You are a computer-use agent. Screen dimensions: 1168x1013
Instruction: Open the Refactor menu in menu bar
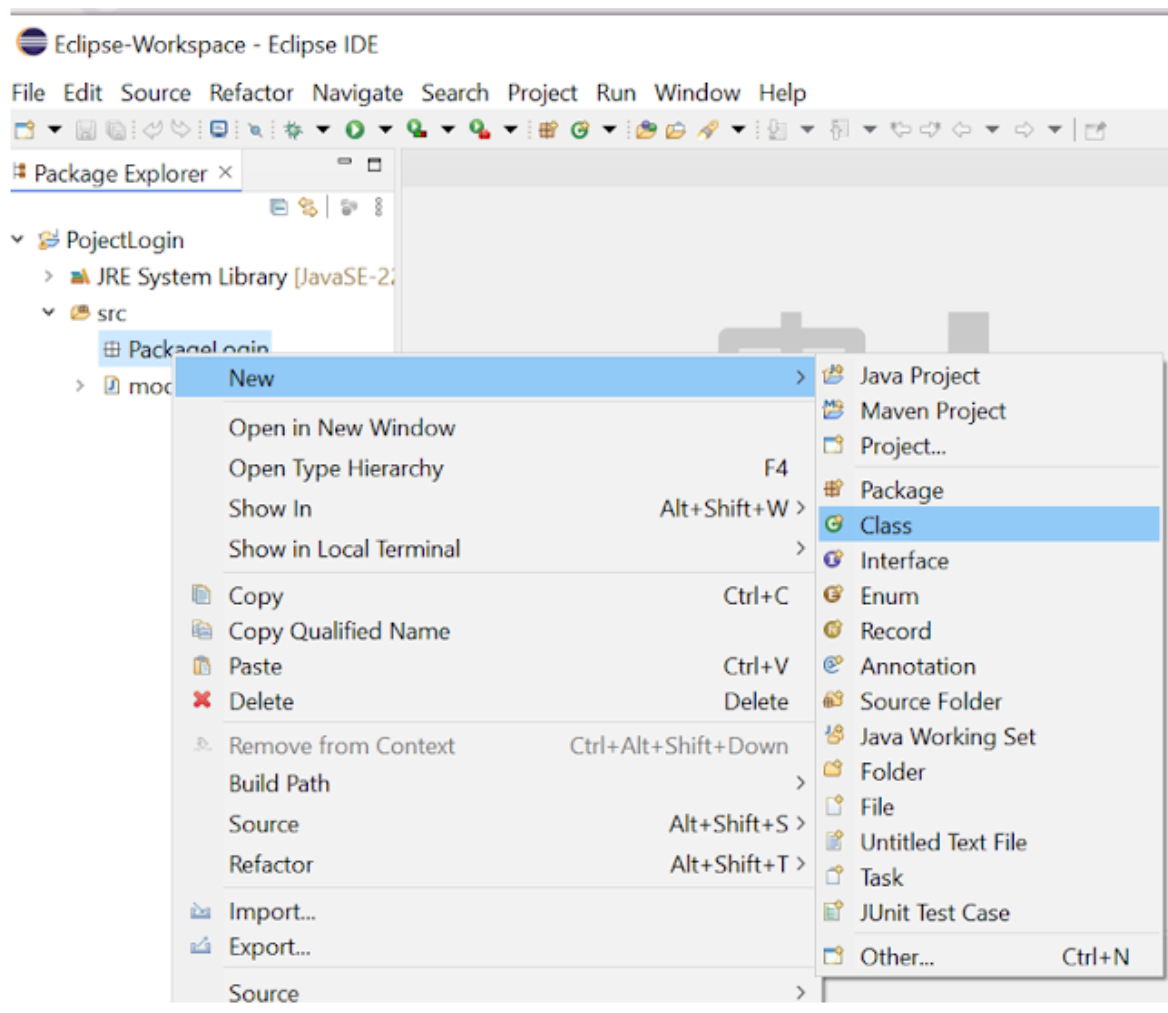tap(251, 92)
